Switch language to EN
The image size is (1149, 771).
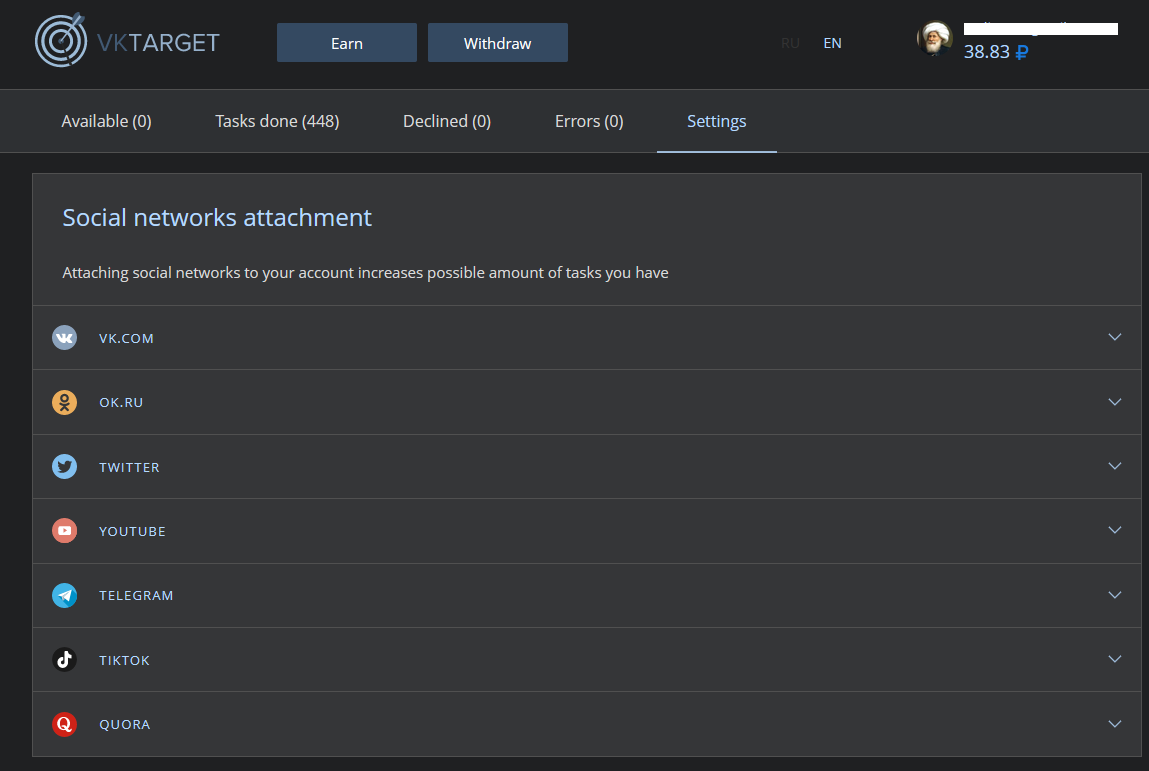[832, 43]
